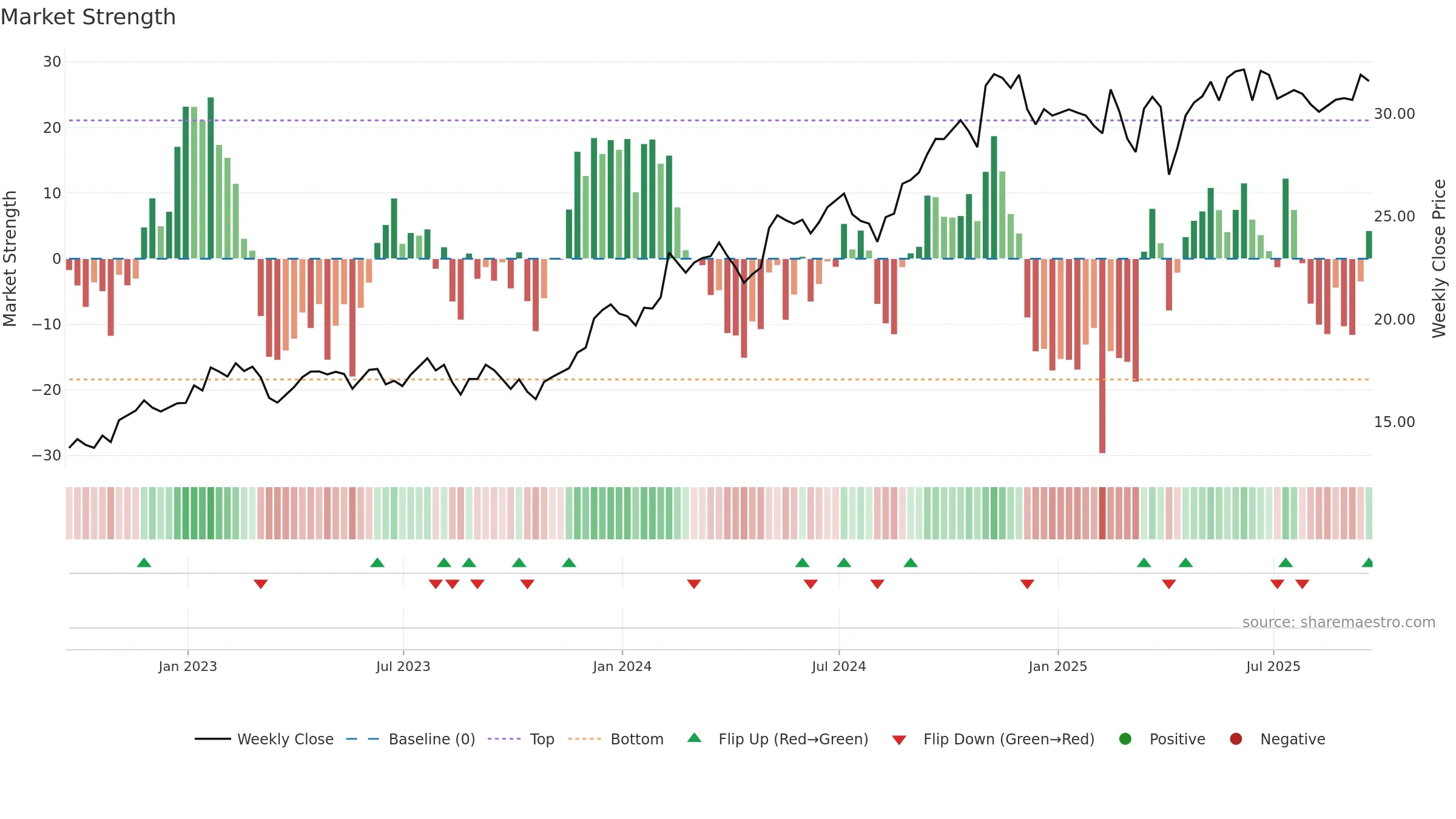This screenshot has height=819, width=1456.
Task: Click the Jan 2025 axis label
Action: (x=1058, y=666)
